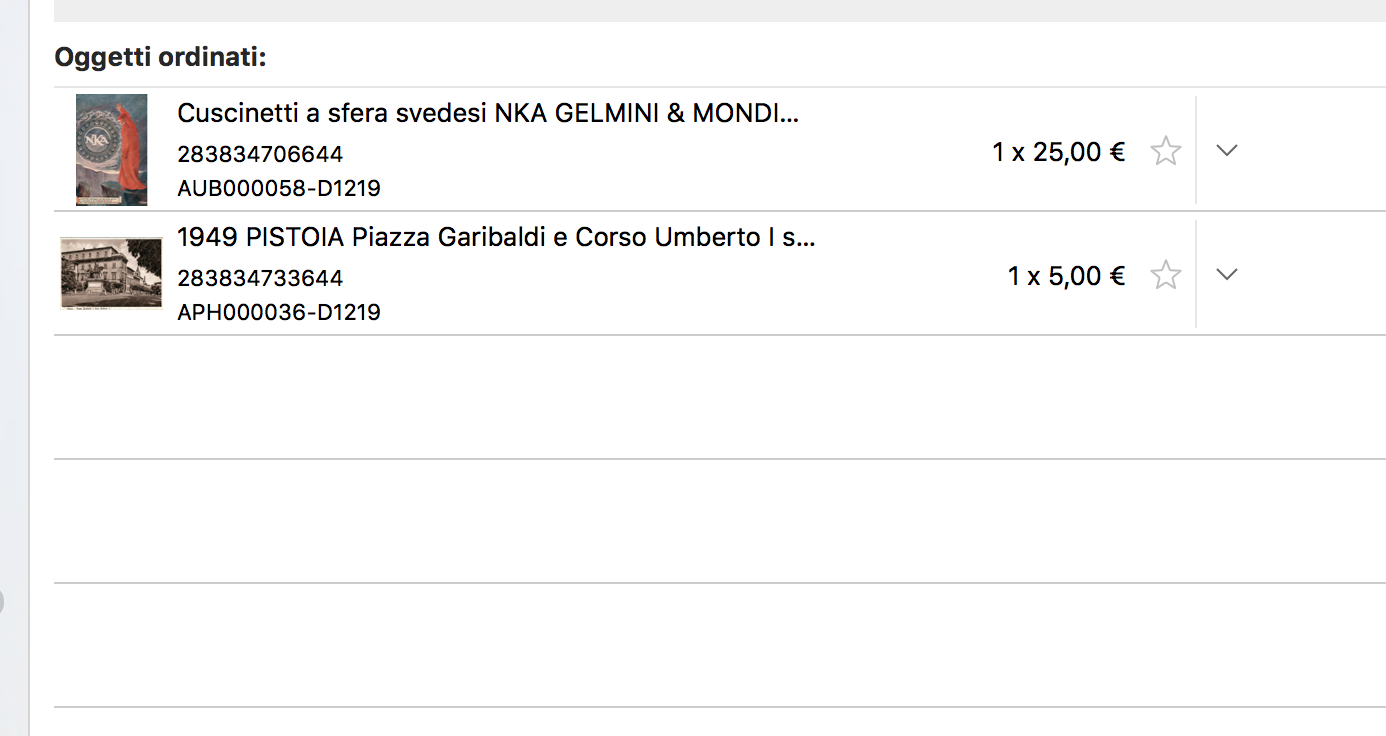The image size is (1386, 736).
Task: Click the gray bar above Oggetti ordinati
Action: [720, 10]
